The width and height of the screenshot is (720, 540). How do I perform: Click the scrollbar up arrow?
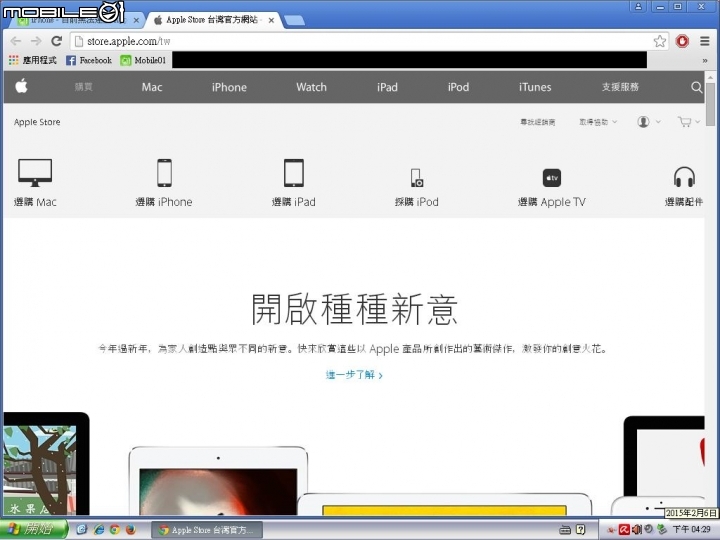point(711,77)
